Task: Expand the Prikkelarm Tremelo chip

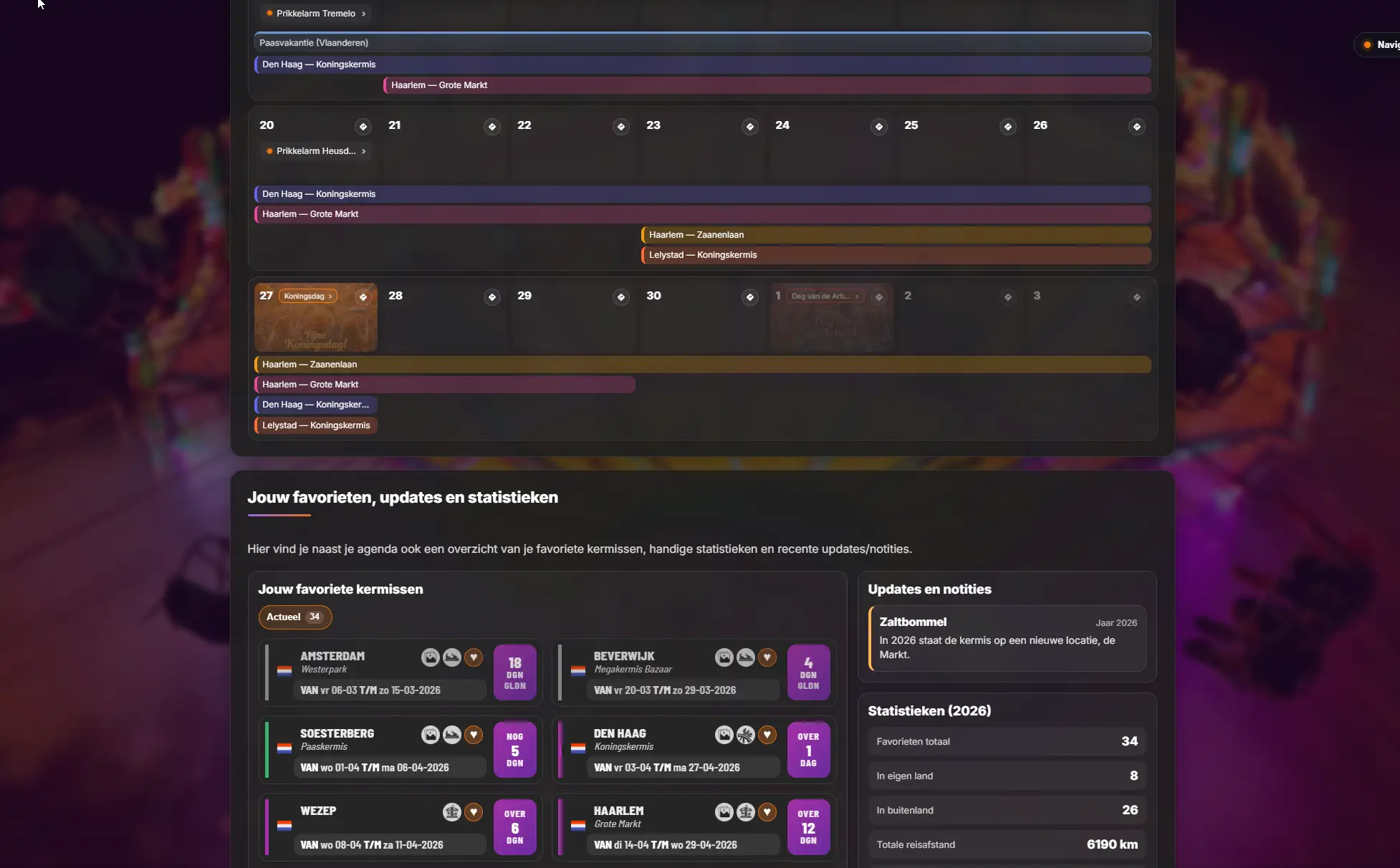Action: [315, 14]
